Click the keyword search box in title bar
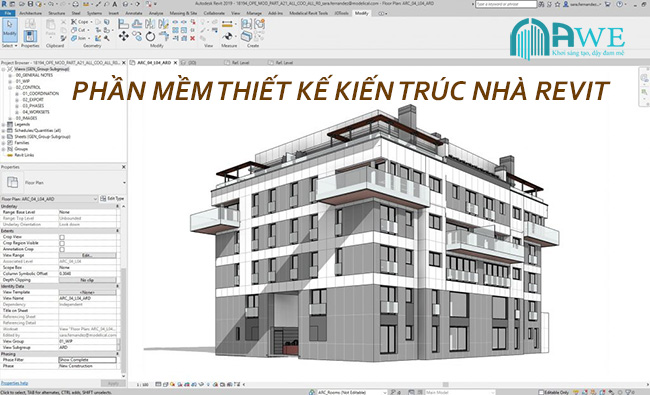 click(x=506, y=4)
